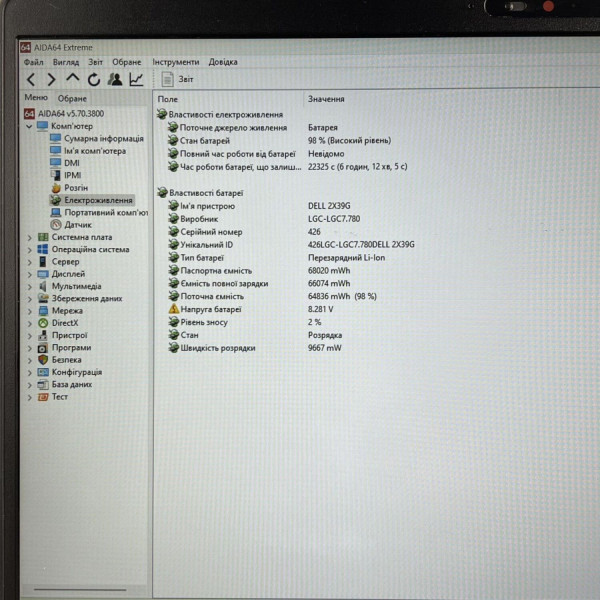
Task: Select the Поточне джерело живлення row
Action: tap(253, 127)
